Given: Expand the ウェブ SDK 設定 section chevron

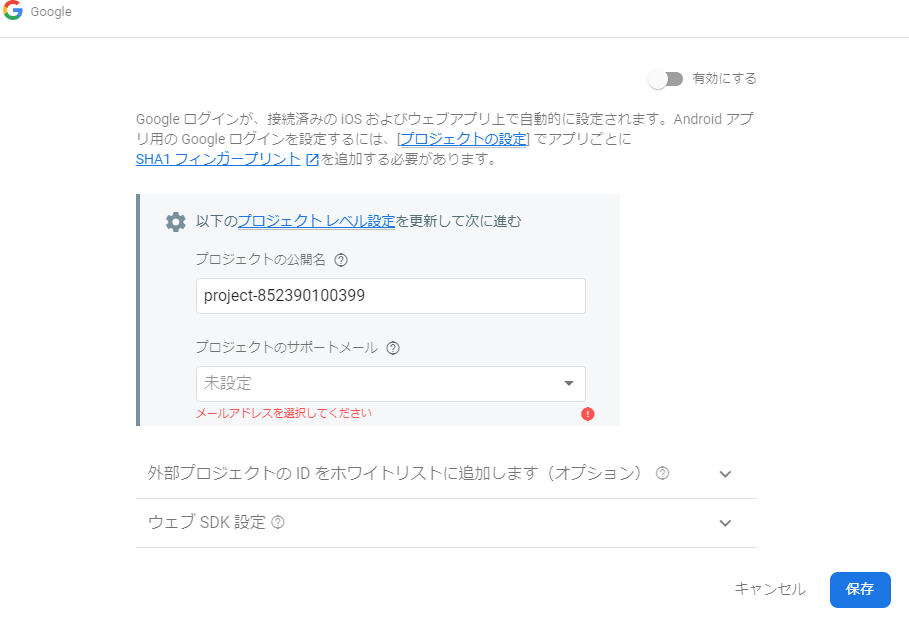Looking at the screenshot, I should point(725,523).
